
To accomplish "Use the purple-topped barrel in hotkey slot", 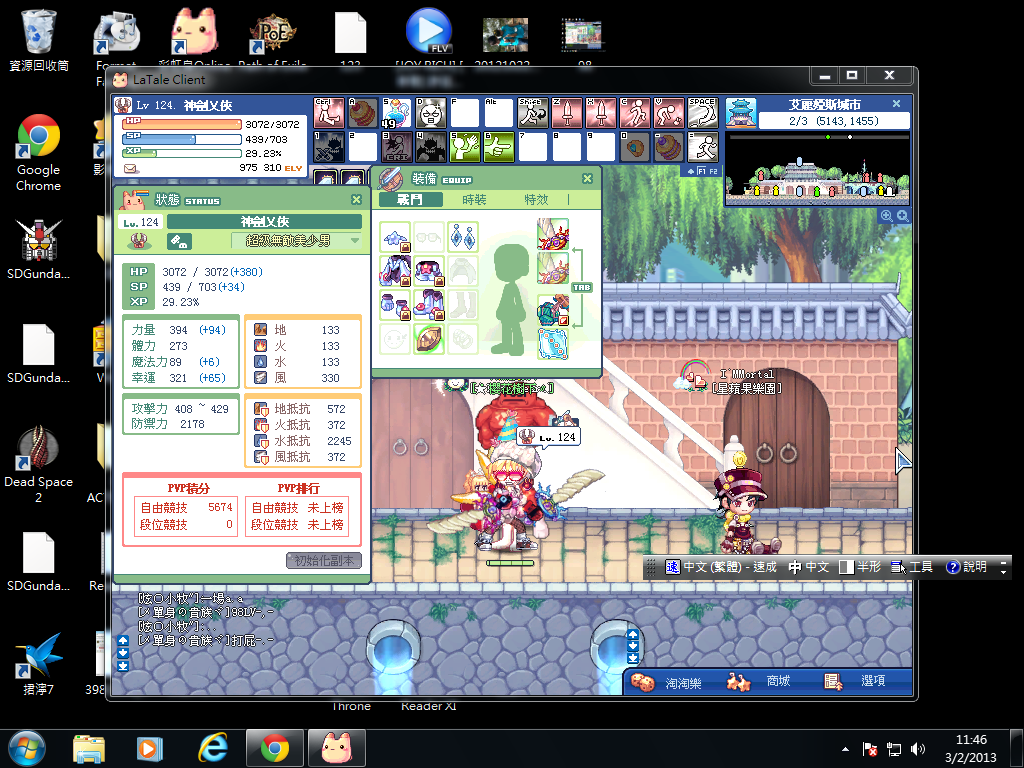I will coord(669,147).
